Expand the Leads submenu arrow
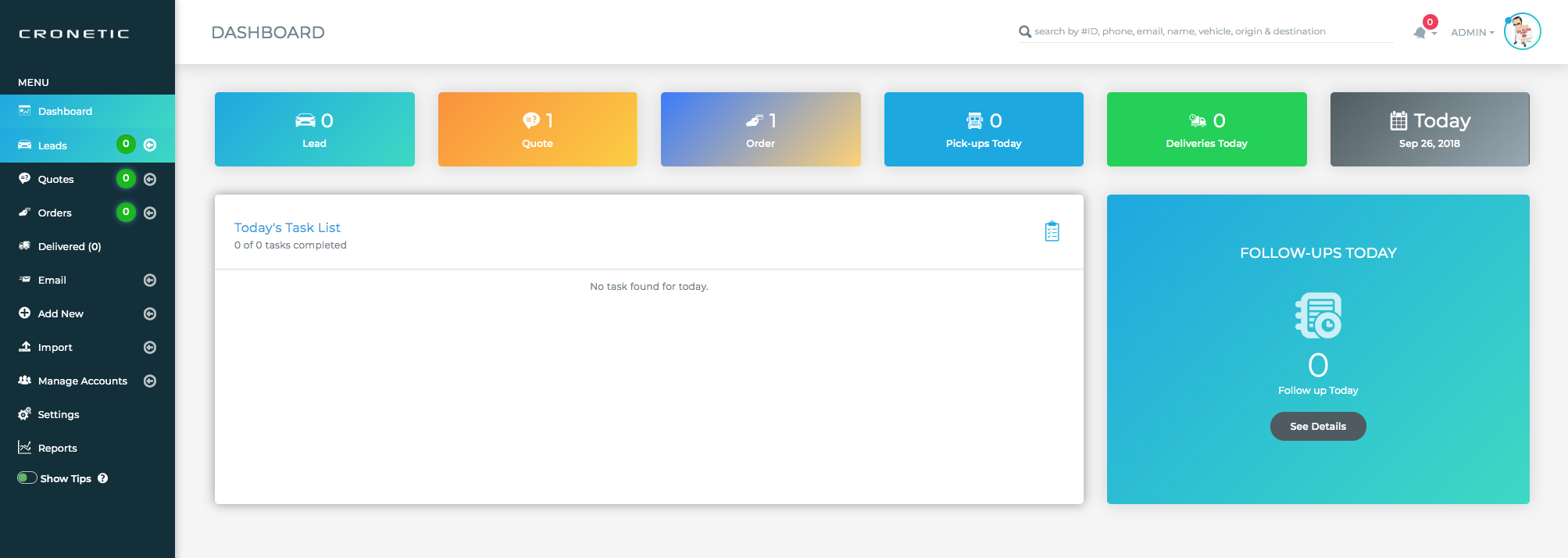Screen dimensions: 1568x558 [x=150, y=145]
